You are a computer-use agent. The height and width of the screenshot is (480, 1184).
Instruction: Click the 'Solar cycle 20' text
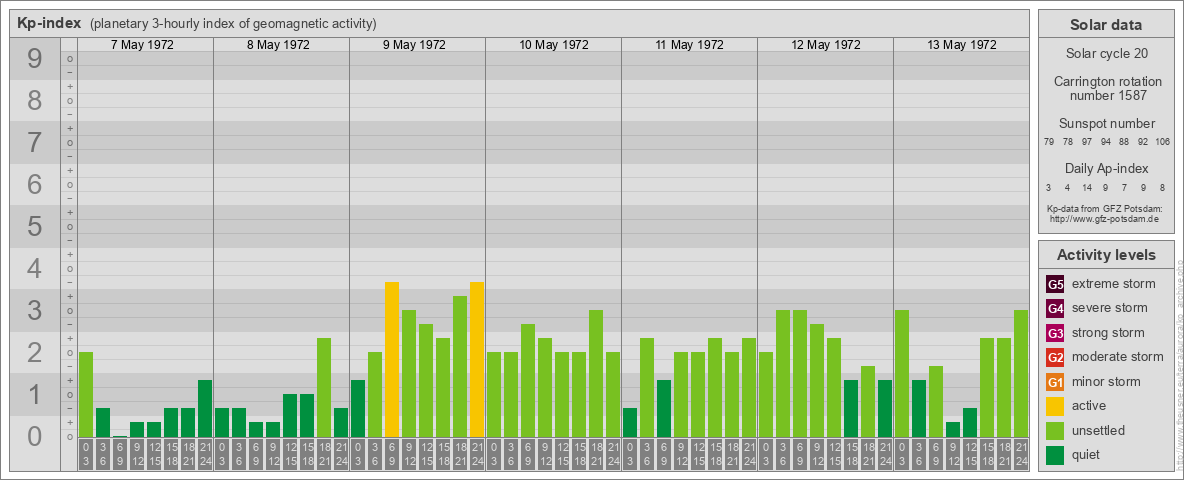coord(1106,54)
